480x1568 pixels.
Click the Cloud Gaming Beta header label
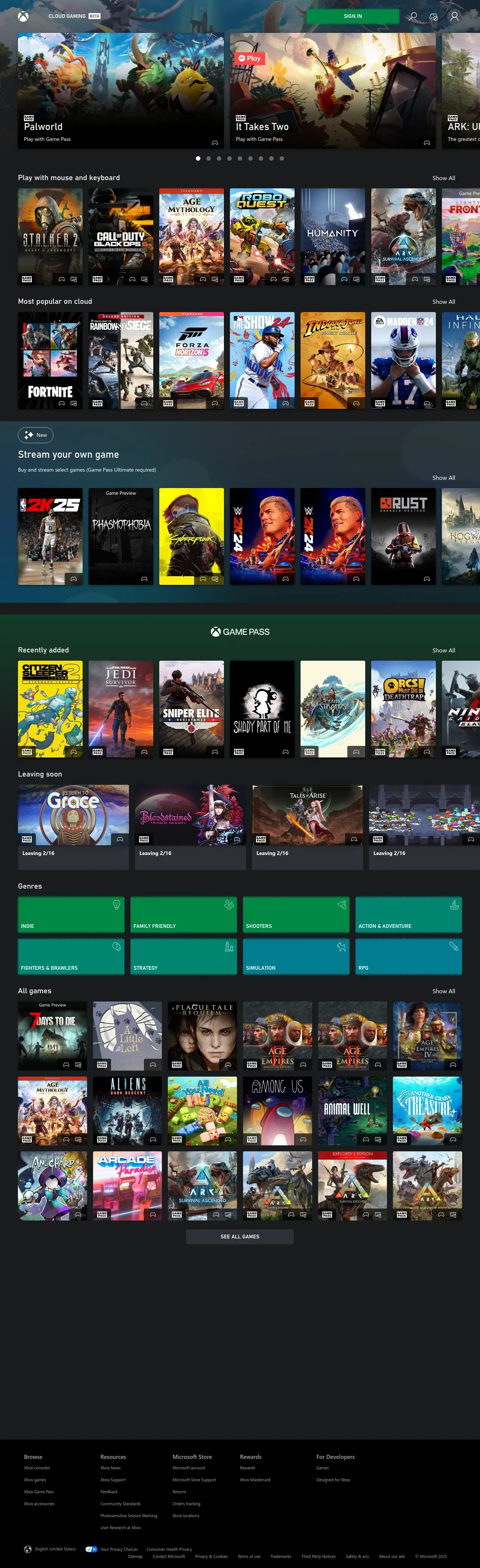point(74,16)
